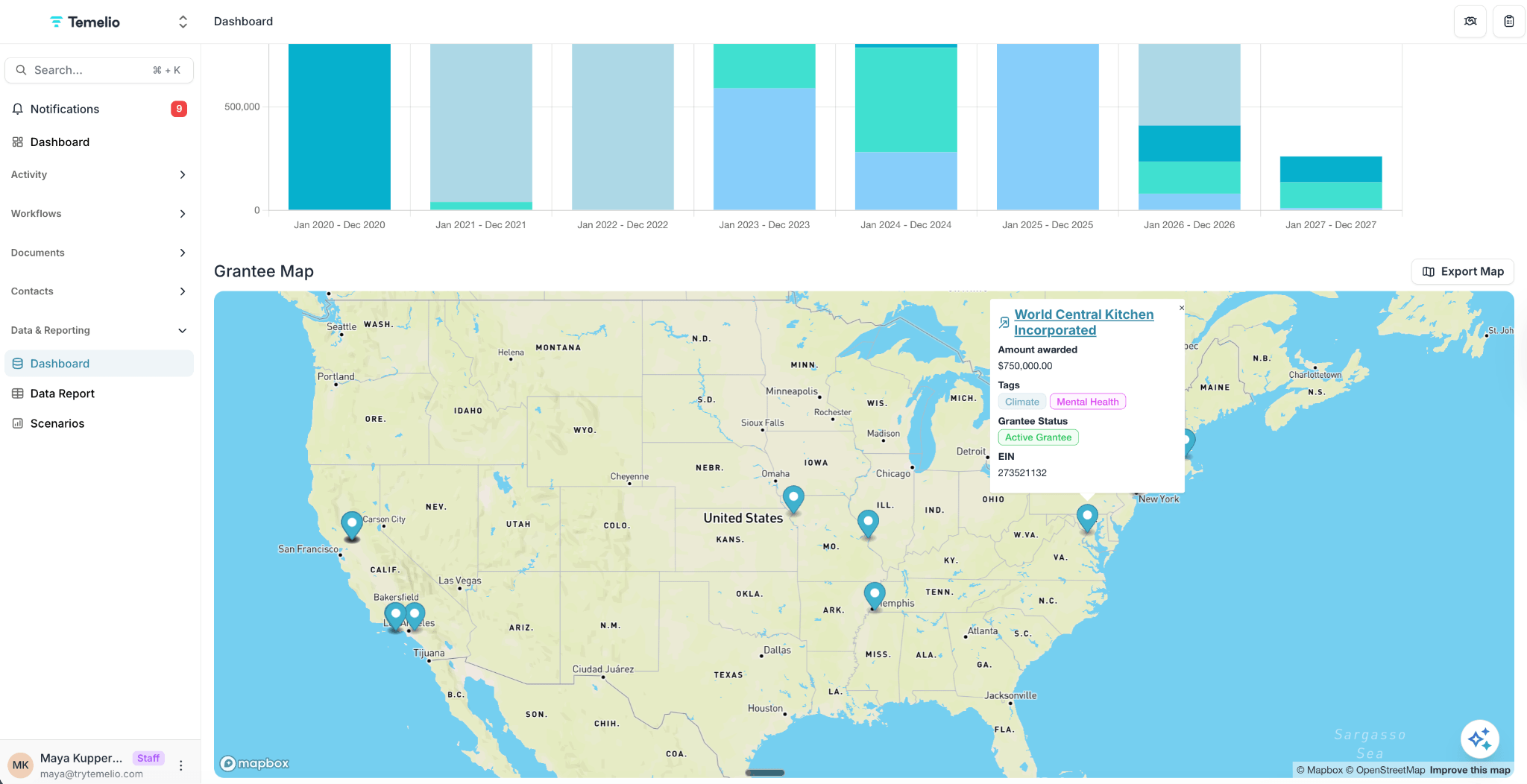Screen dimensions: 1527x784
Task: Click the Notifications bell icon
Action: pos(18,109)
